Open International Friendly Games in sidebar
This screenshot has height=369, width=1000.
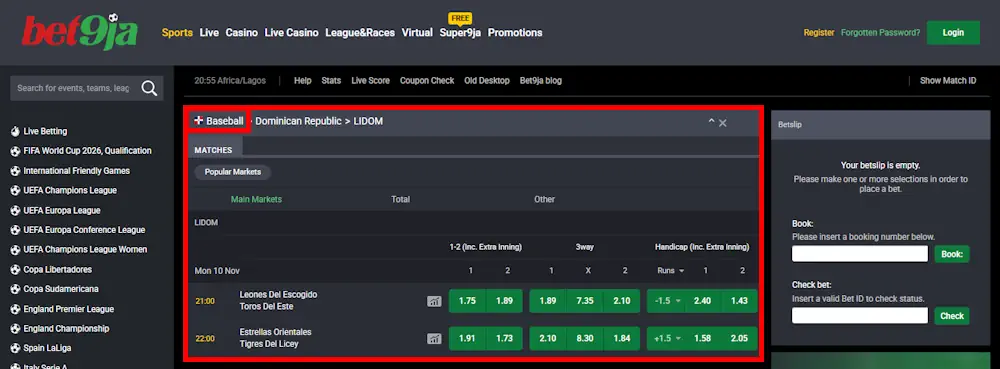click(x=77, y=171)
